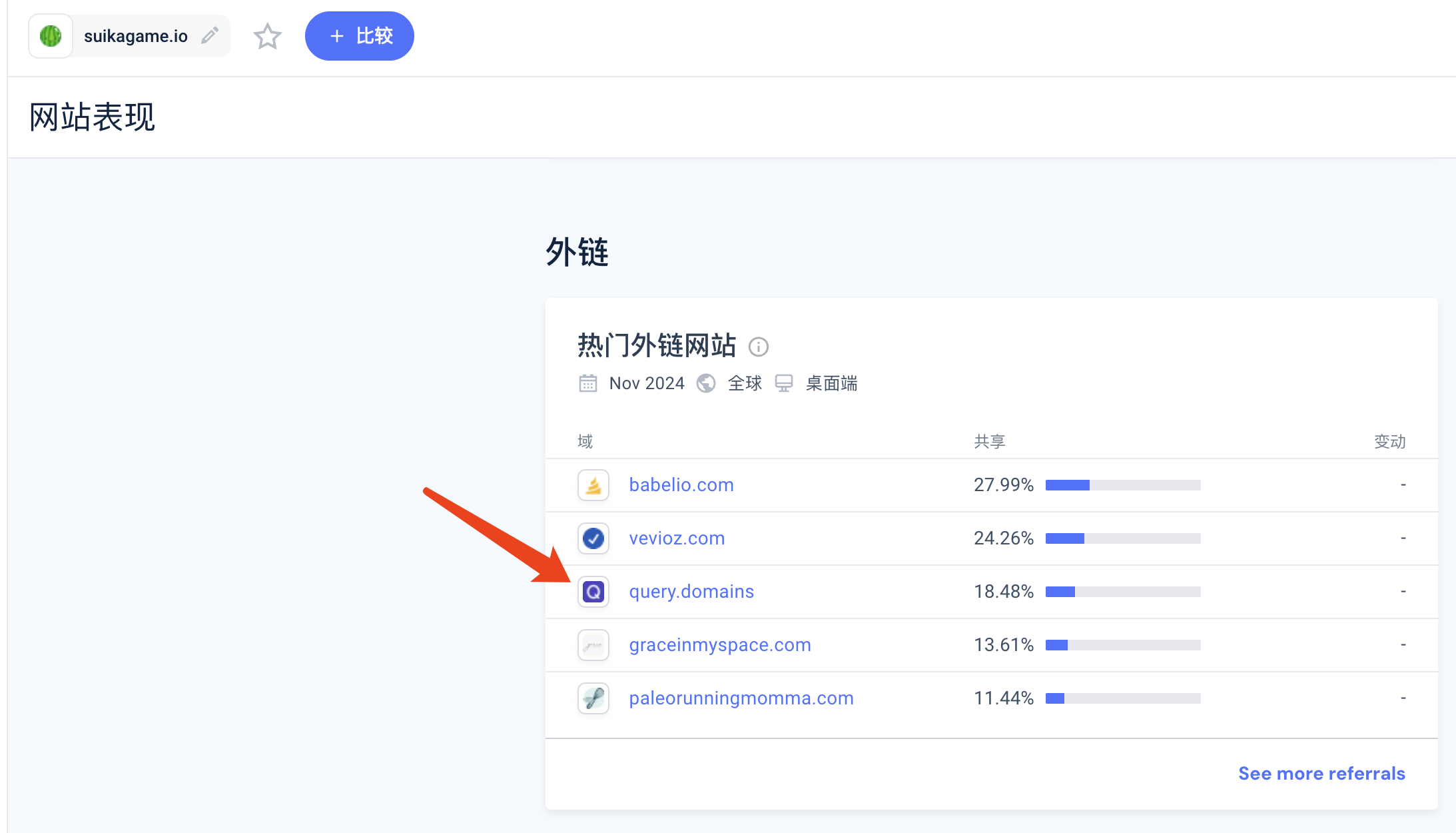Viewport: 1456px width, 833px height.
Task: Click the vevioz.com share bar
Action: pyautogui.click(x=1123, y=538)
